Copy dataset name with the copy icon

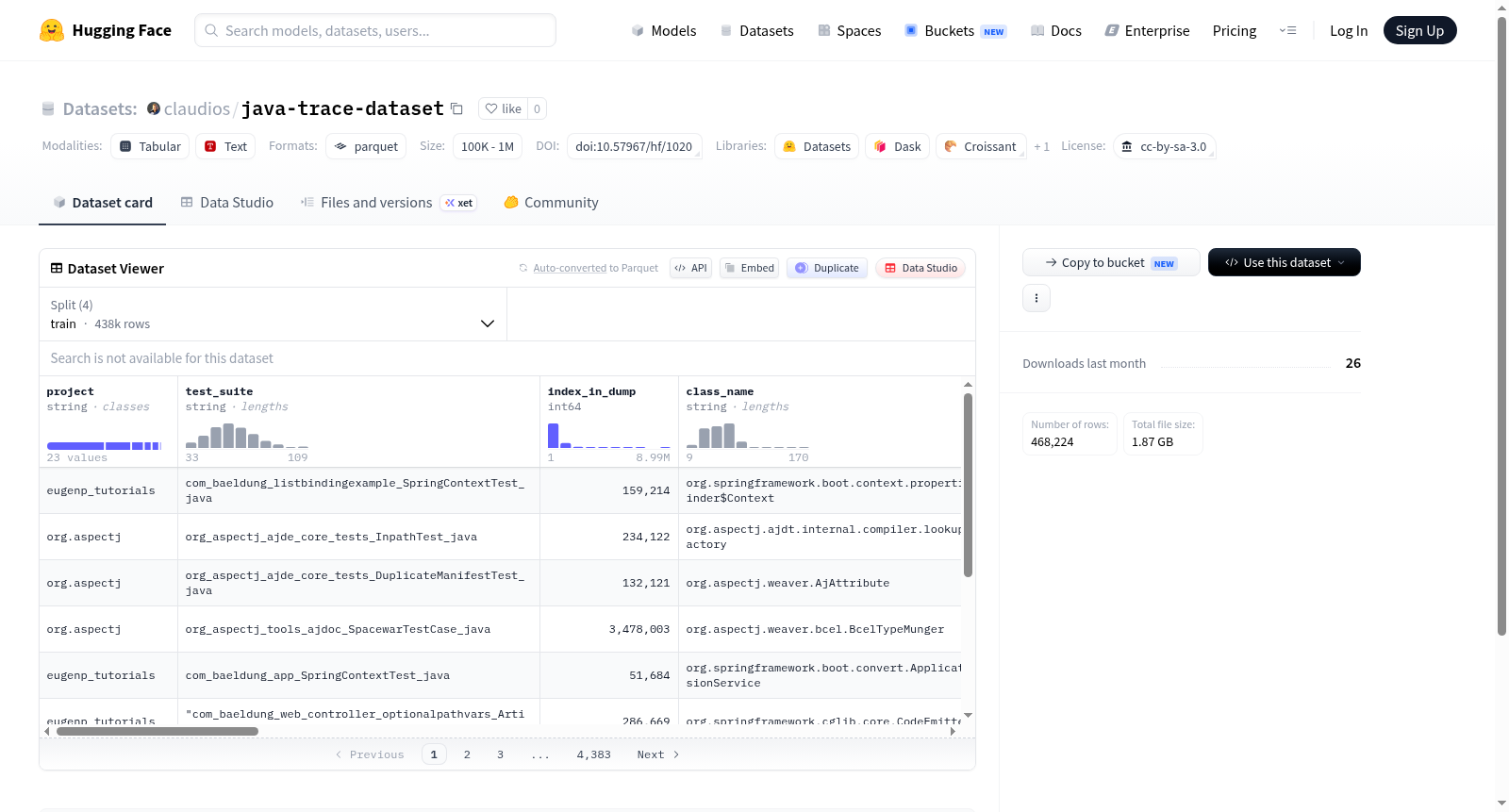pos(456,109)
